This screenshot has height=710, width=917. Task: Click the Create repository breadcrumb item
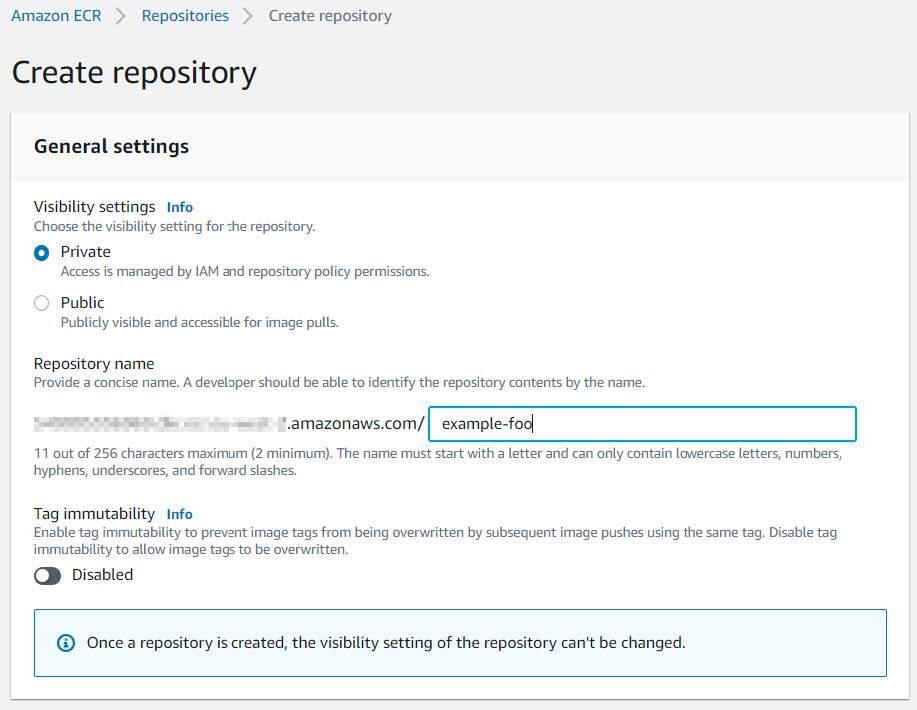pos(330,16)
